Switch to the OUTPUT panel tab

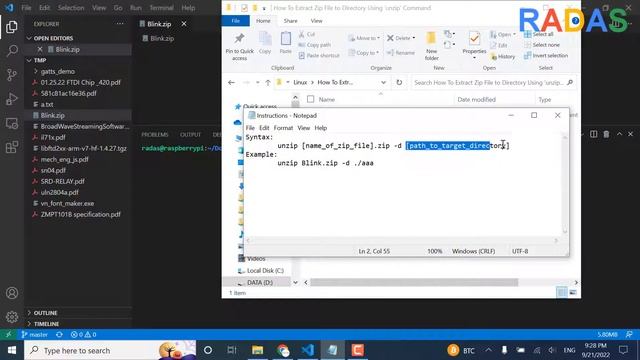(x=190, y=135)
